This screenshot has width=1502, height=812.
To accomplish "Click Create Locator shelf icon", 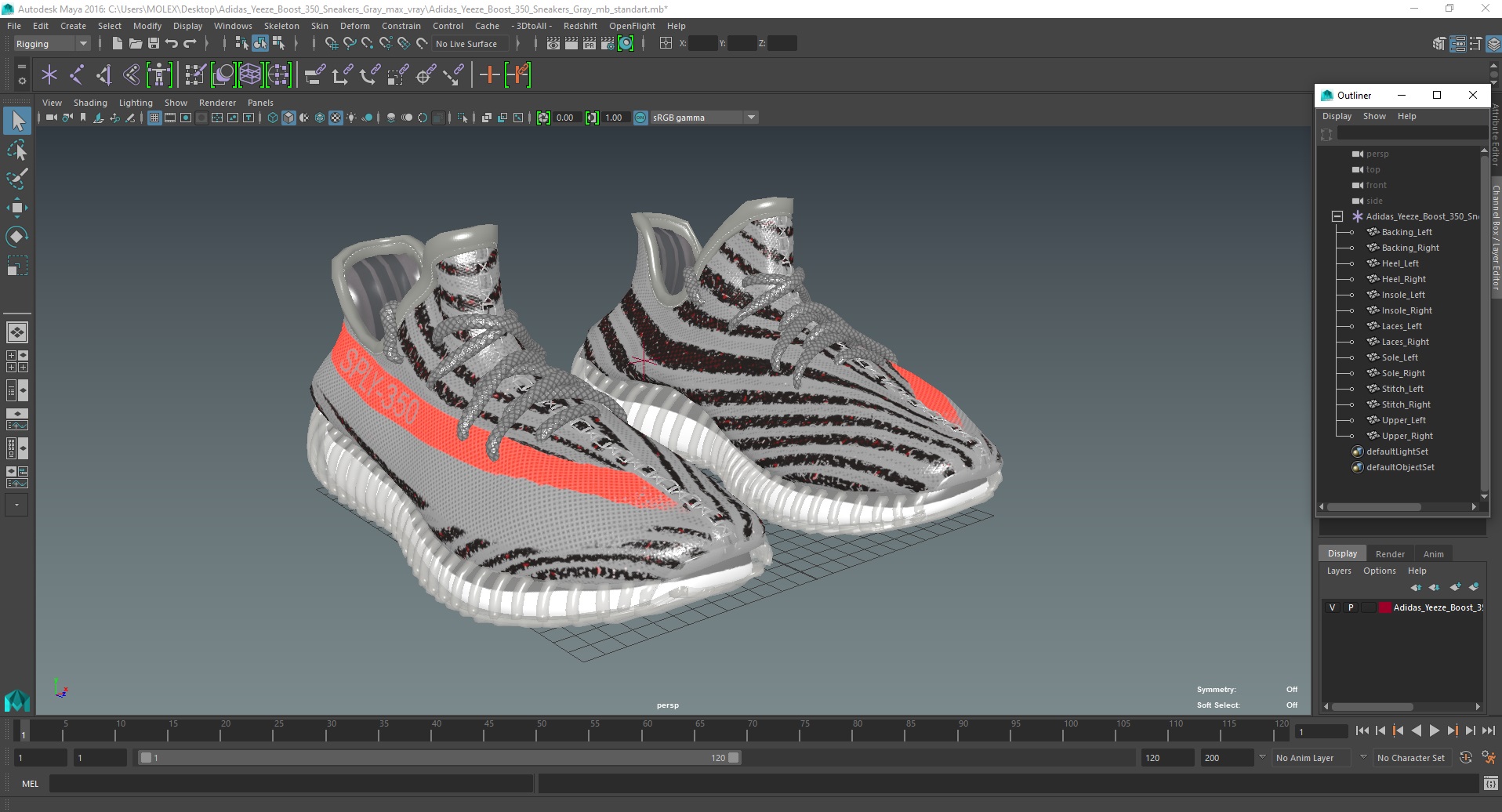I will 49,75.
